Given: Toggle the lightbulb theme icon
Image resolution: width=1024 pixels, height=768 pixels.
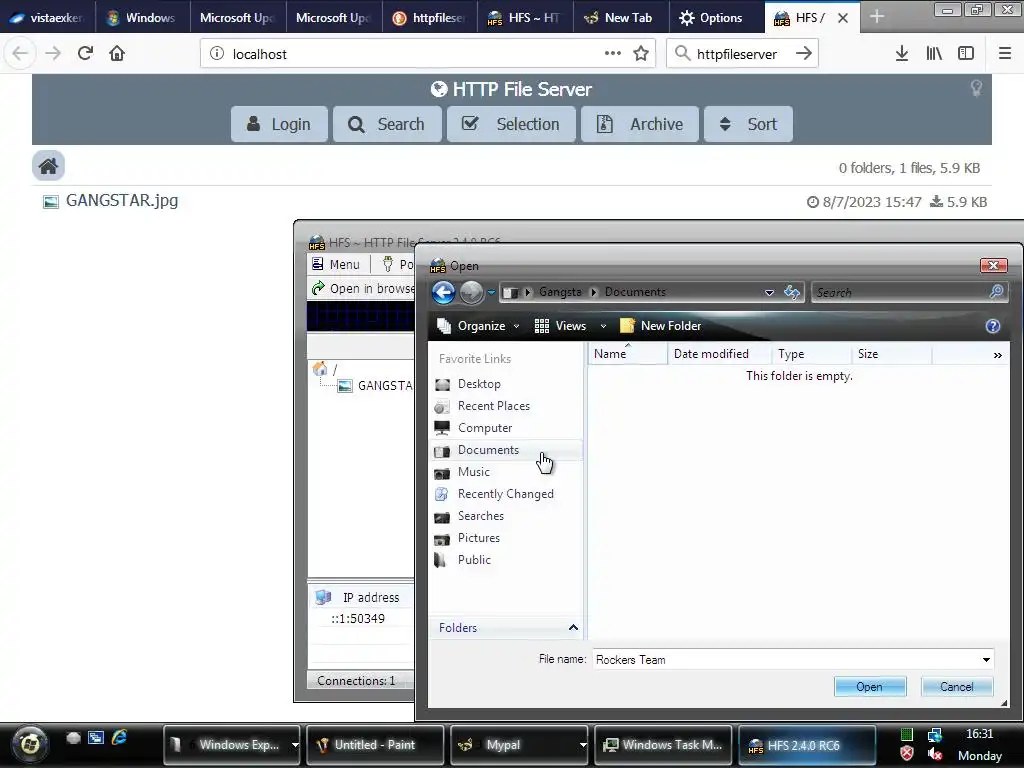Looking at the screenshot, I should pyautogui.click(x=976, y=88).
